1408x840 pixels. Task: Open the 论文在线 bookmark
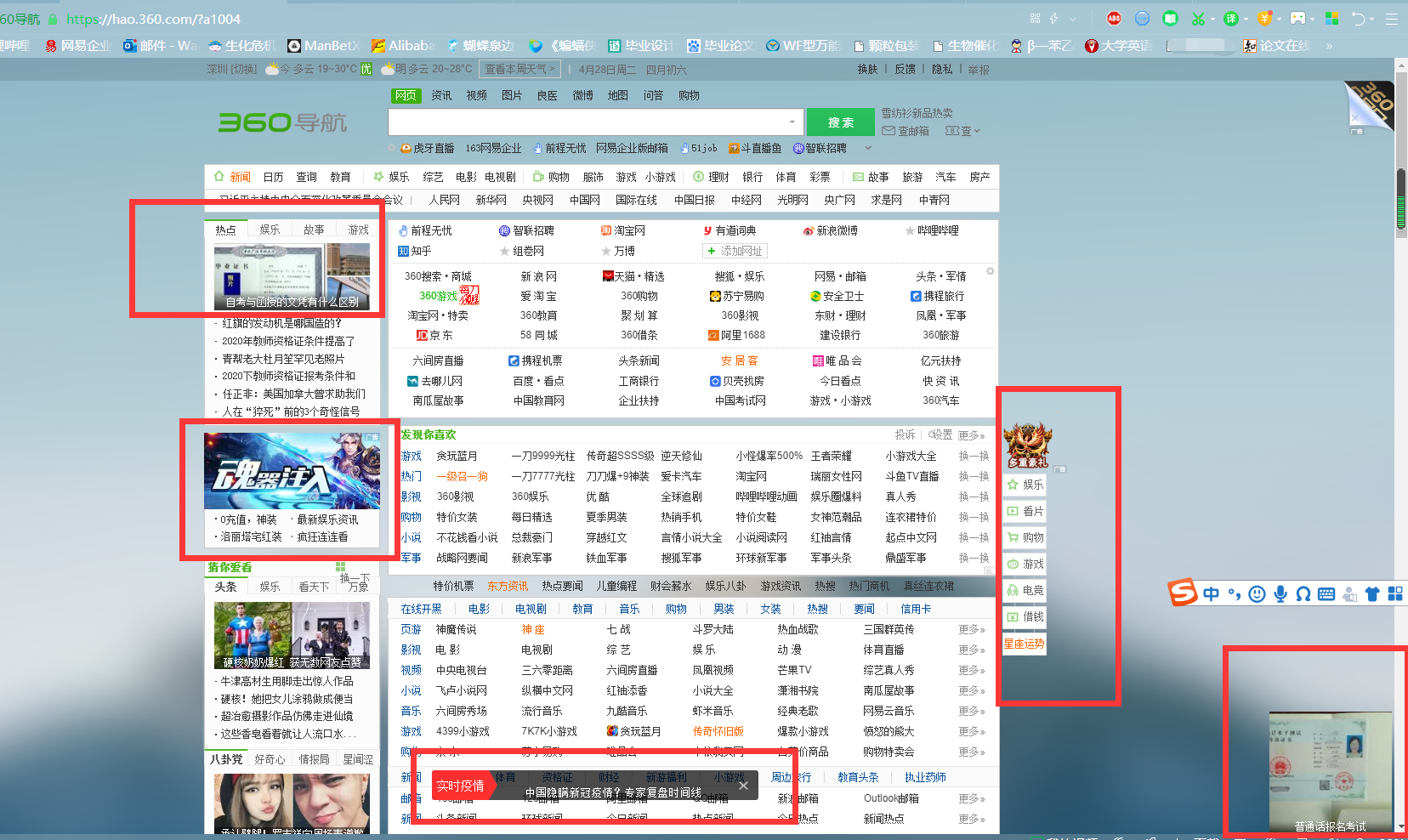coord(1277,46)
